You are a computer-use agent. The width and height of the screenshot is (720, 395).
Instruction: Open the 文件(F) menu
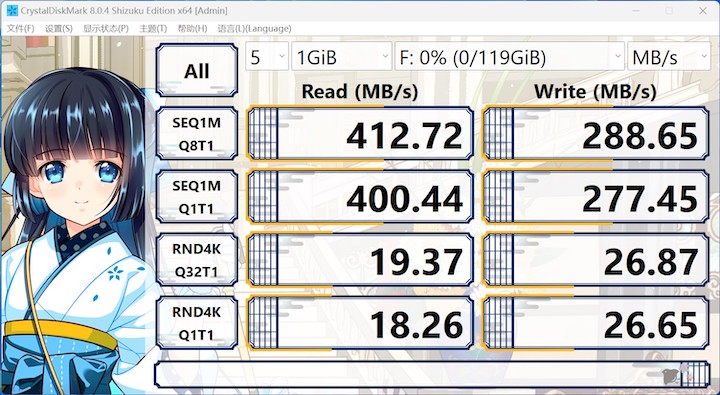coord(20,28)
